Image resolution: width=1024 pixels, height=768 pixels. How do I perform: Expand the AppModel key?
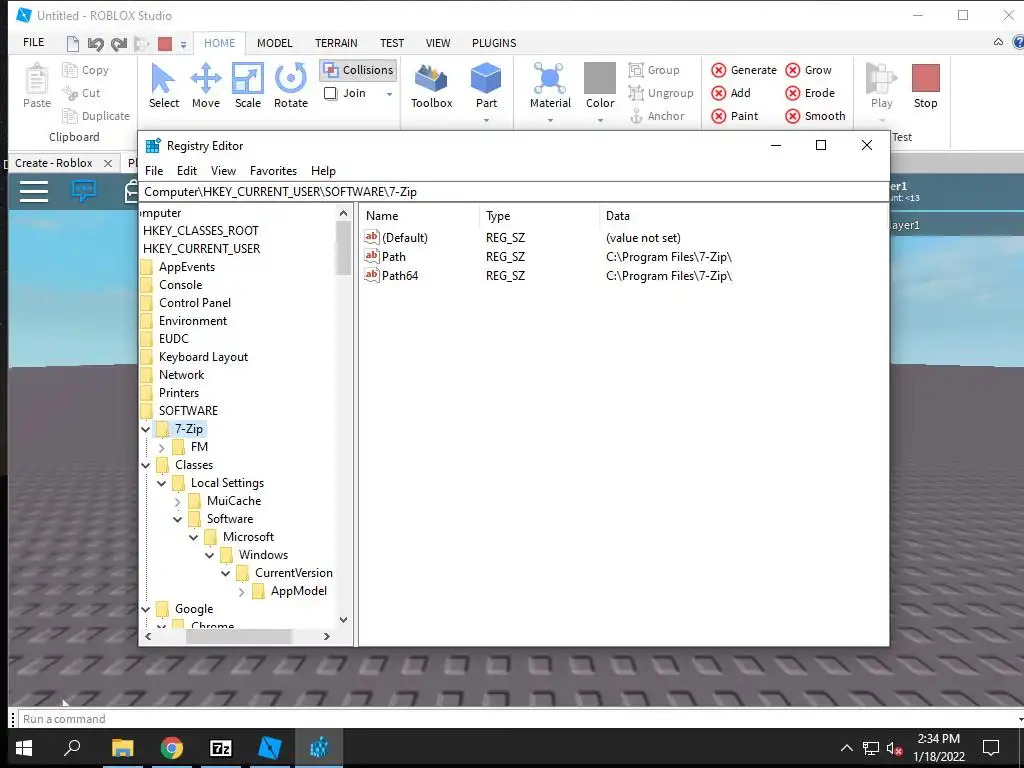tap(242, 592)
